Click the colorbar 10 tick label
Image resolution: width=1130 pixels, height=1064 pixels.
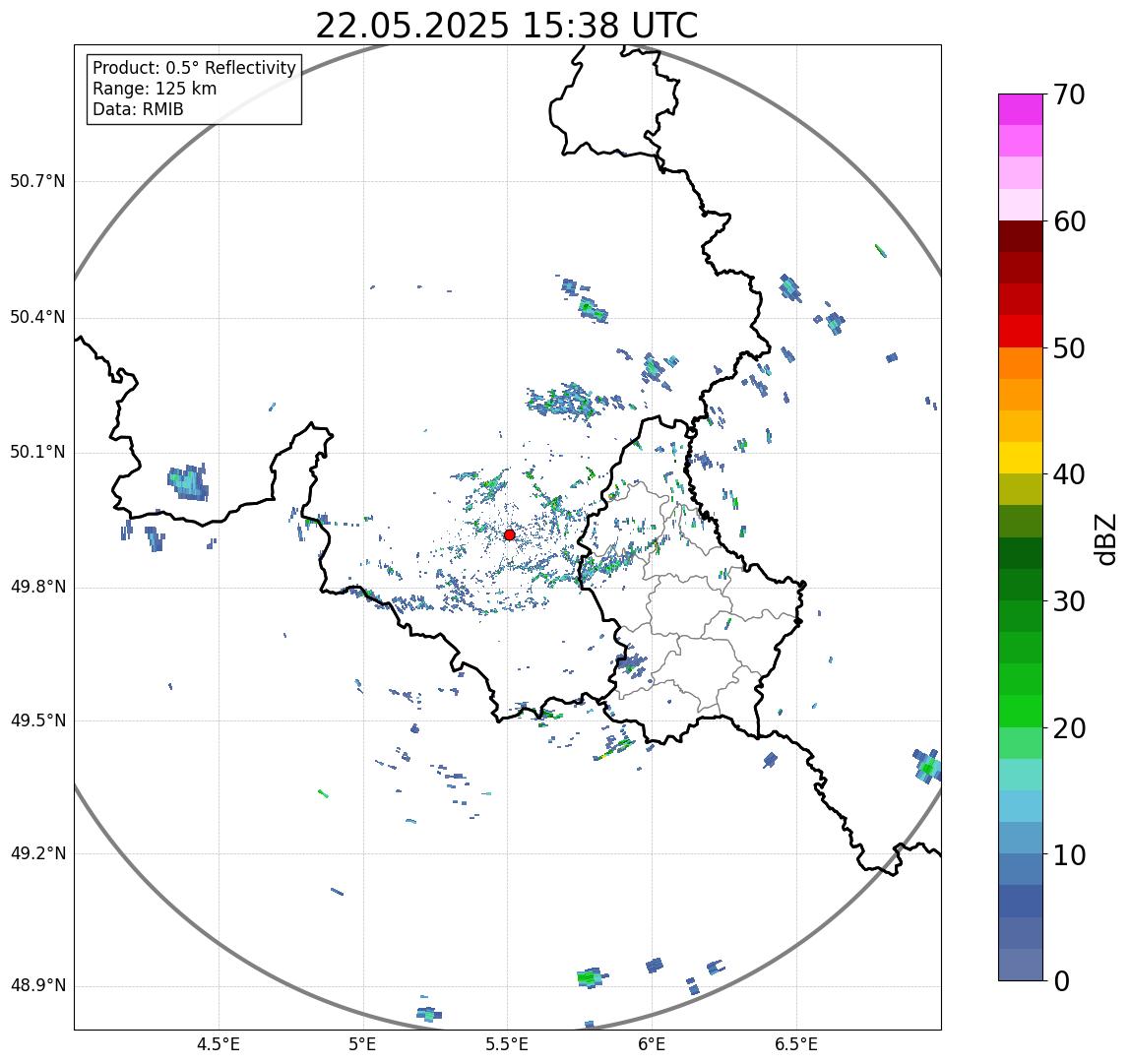point(1069,855)
